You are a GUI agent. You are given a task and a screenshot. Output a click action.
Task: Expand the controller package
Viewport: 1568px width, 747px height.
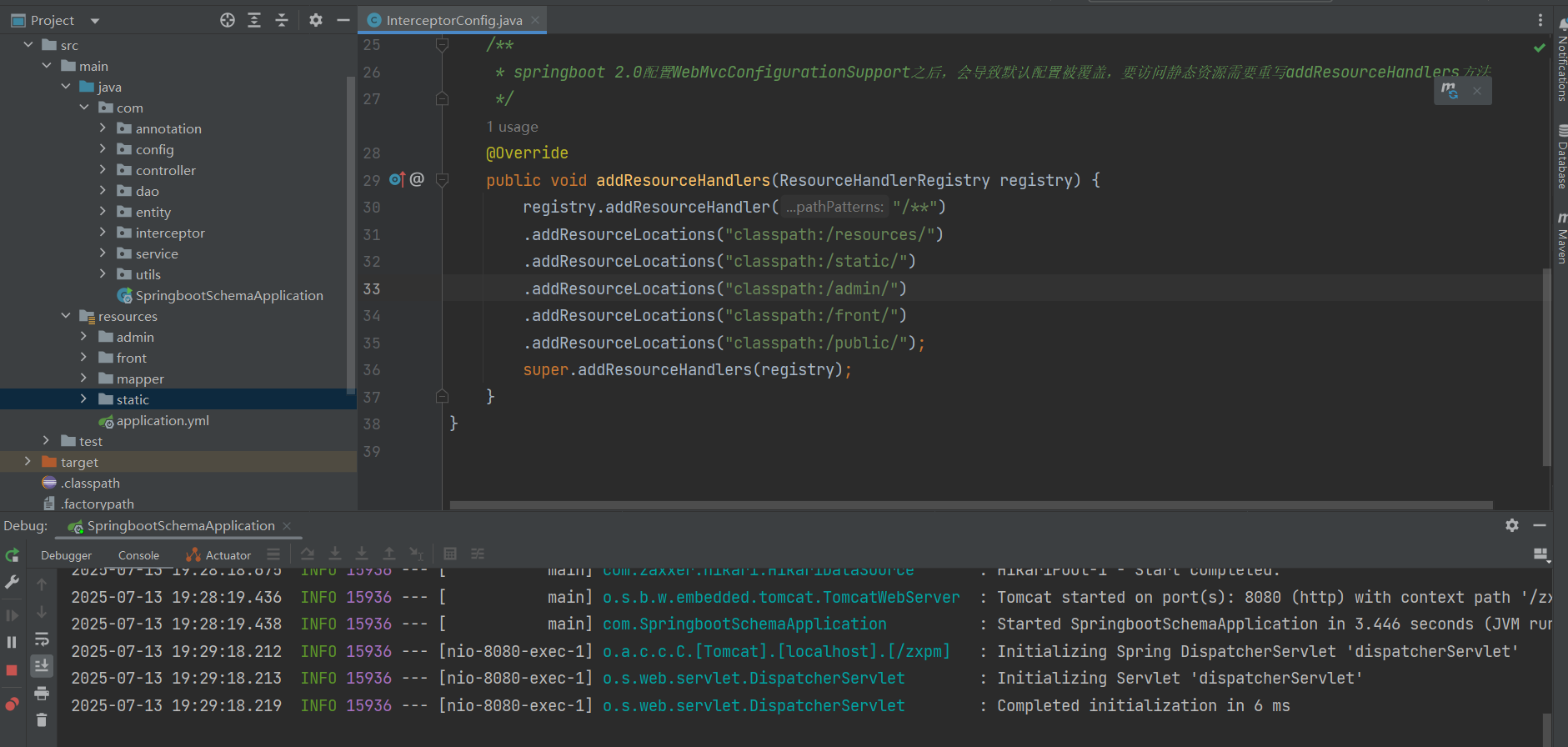click(x=103, y=169)
